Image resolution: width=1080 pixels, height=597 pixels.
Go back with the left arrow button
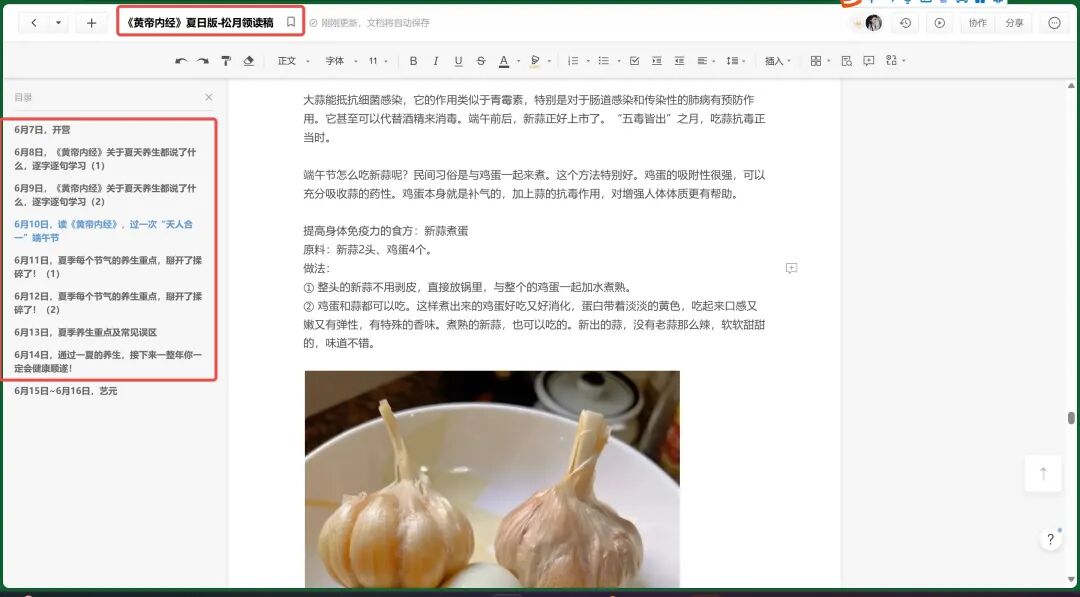[34, 23]
